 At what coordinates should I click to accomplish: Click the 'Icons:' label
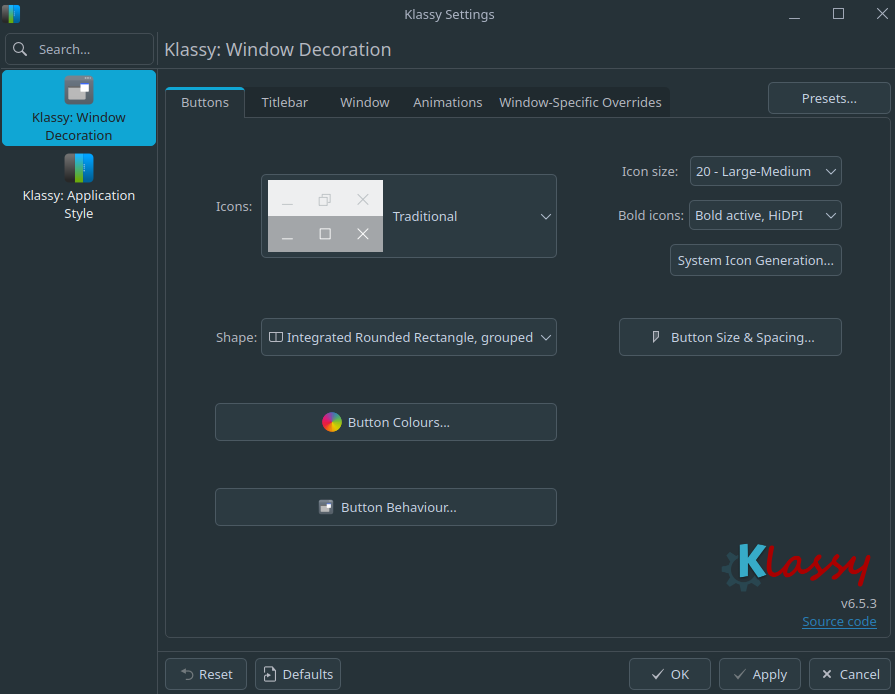pos(233,206)
